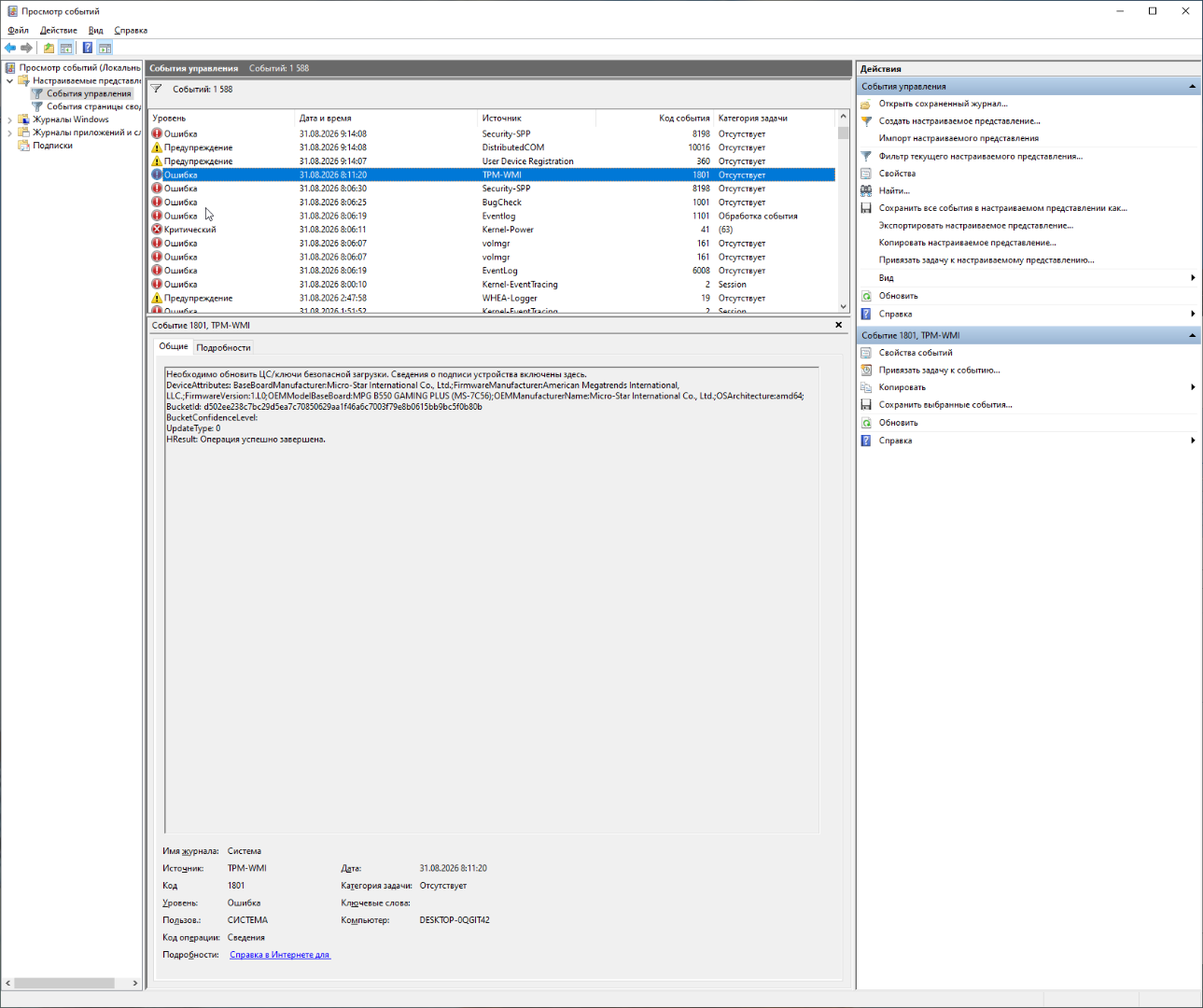Image resolution: width=1203 pixels, height=1008 pixels.
Task: Click the 'Сохранить выбранные события...' disk icon
Action: pyautogui.click(x=866, y=405)
